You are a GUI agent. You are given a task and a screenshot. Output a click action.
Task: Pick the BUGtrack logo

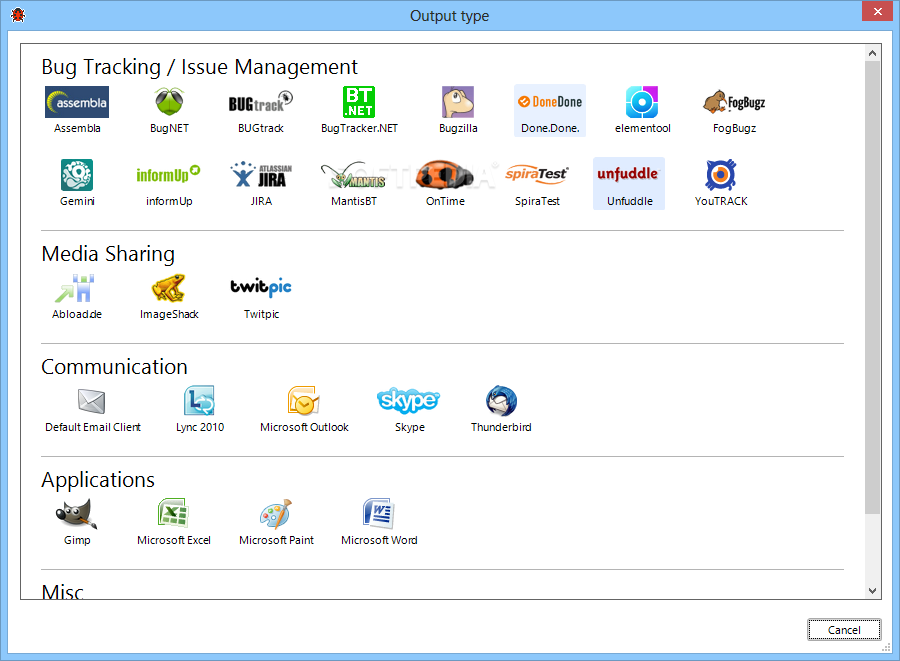[261, 102]
